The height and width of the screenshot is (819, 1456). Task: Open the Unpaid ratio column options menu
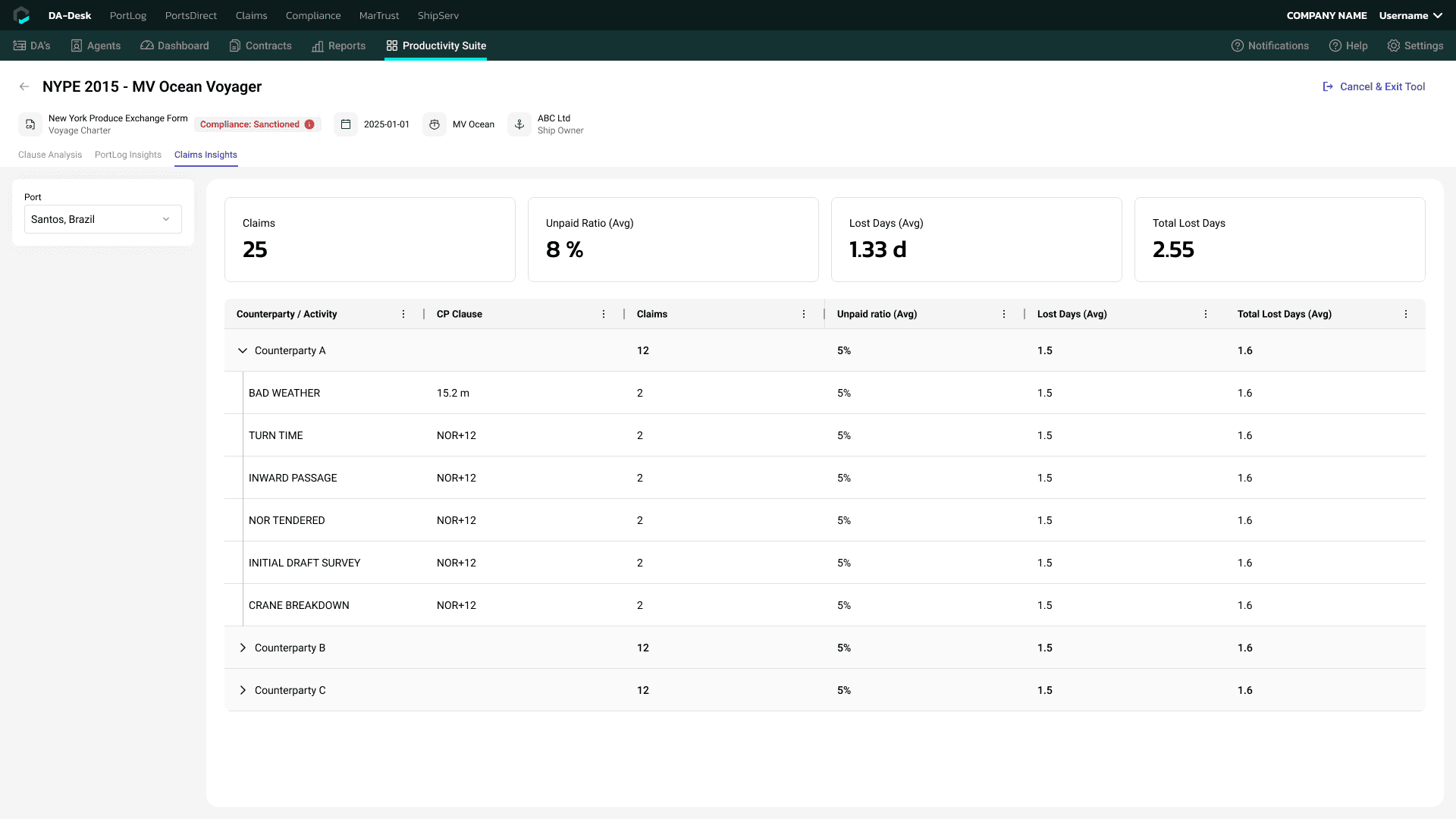click(x=1004, y=314)
